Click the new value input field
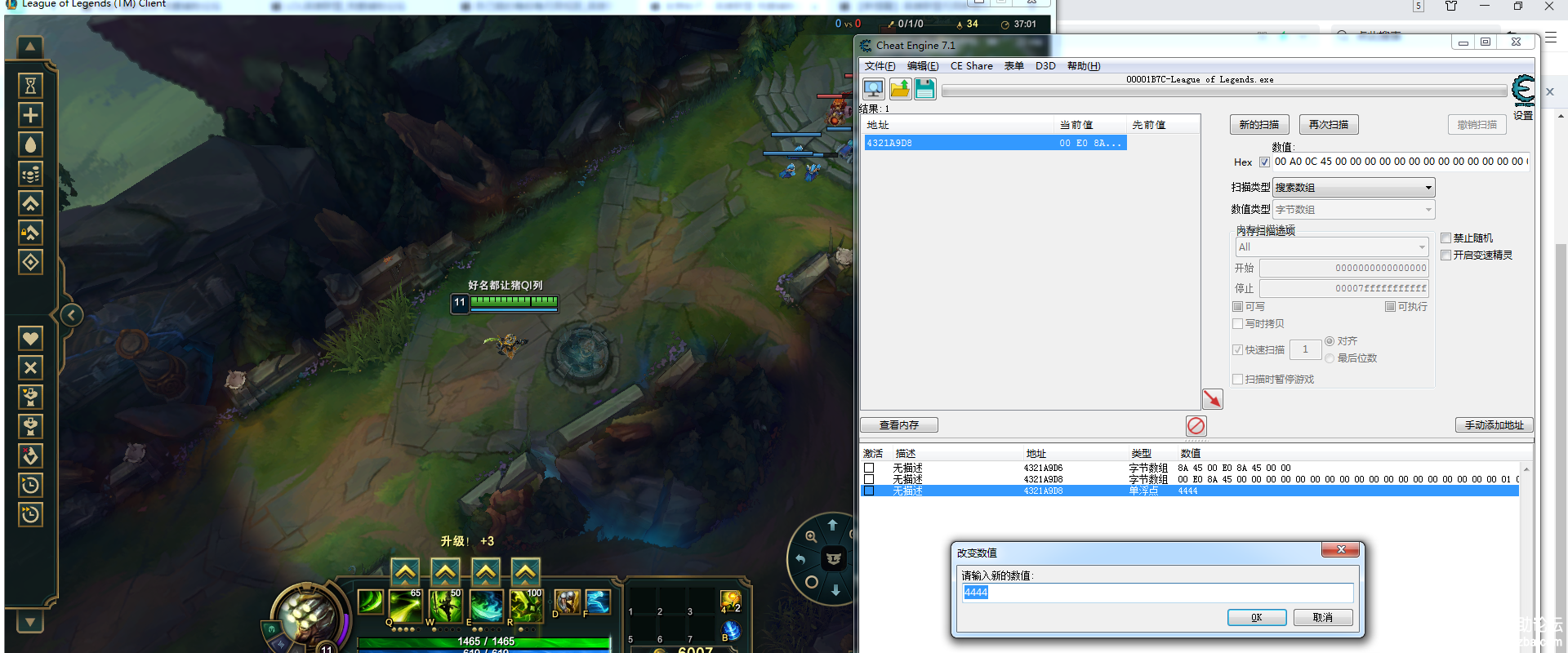 tap(1157, 593)
